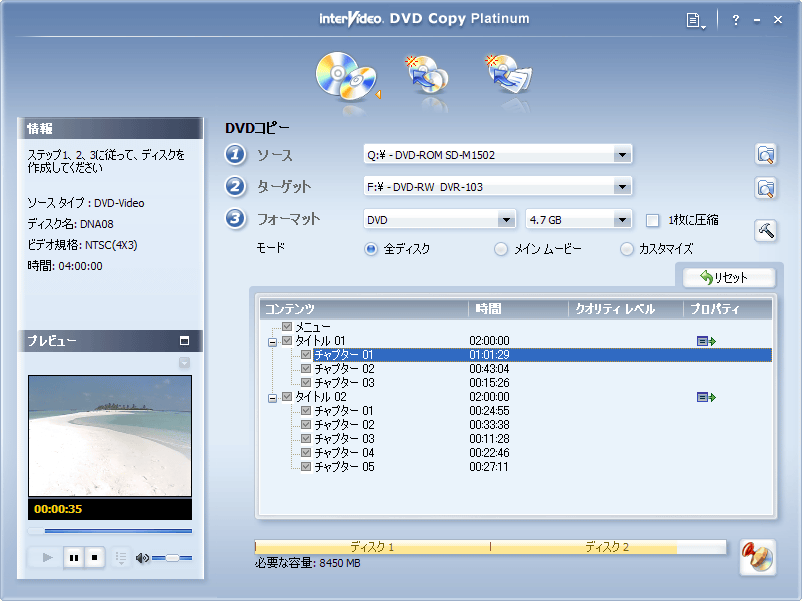Image resolution: width=802 pixels, height=601 pixels.
Task: Click the Title 01 properties icon
Action: [x=706, y=341]
